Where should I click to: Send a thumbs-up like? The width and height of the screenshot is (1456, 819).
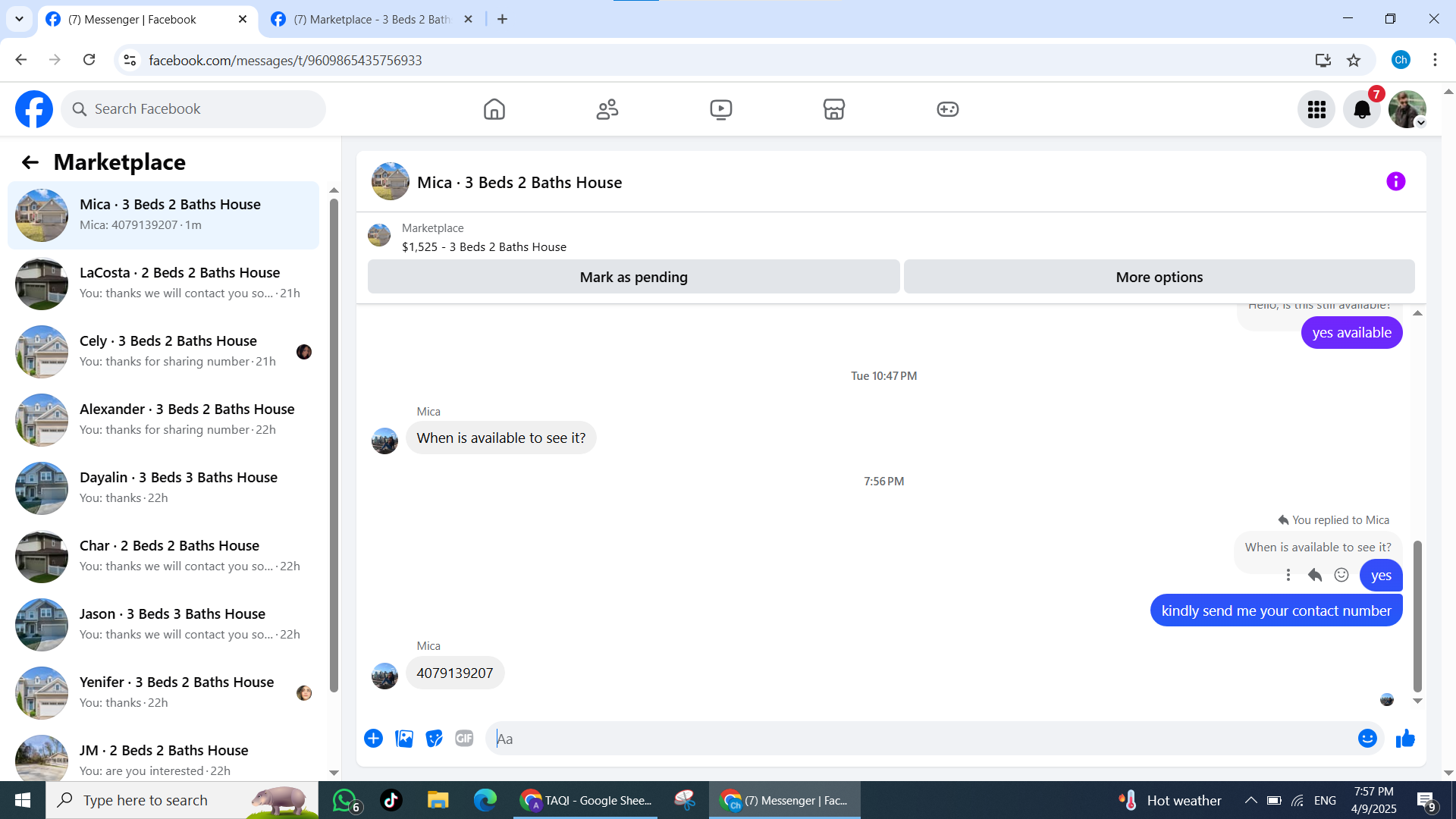[x=1405, y=739]
